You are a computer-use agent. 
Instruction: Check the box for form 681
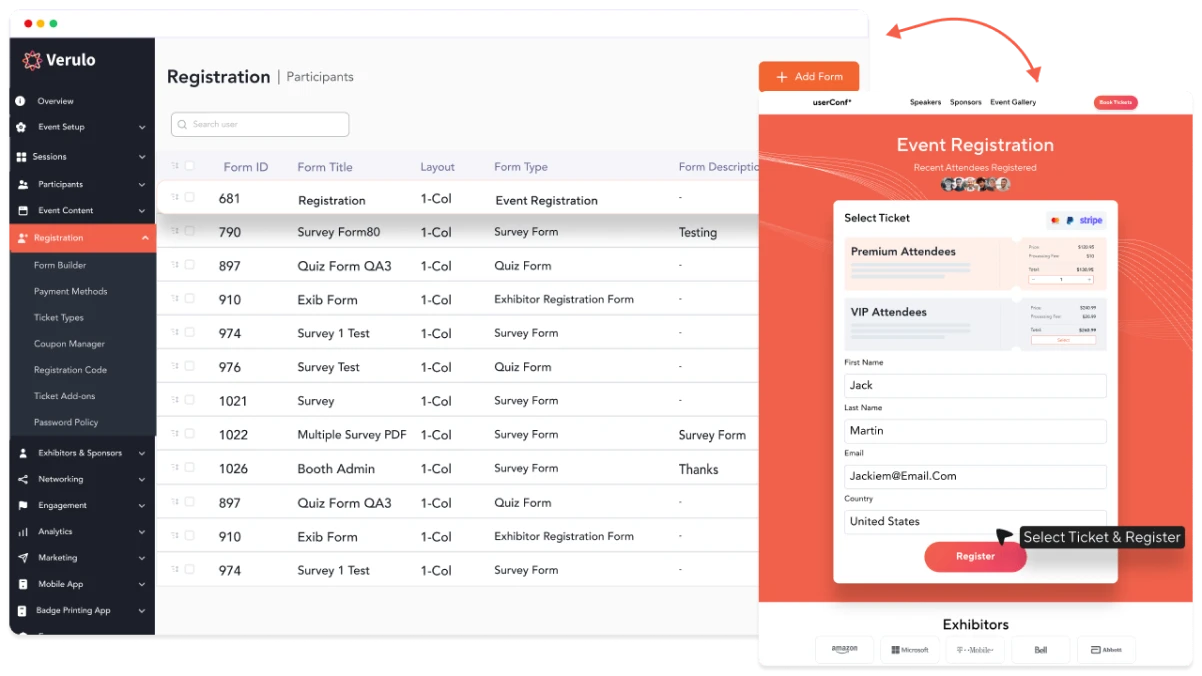click(189, 198)
